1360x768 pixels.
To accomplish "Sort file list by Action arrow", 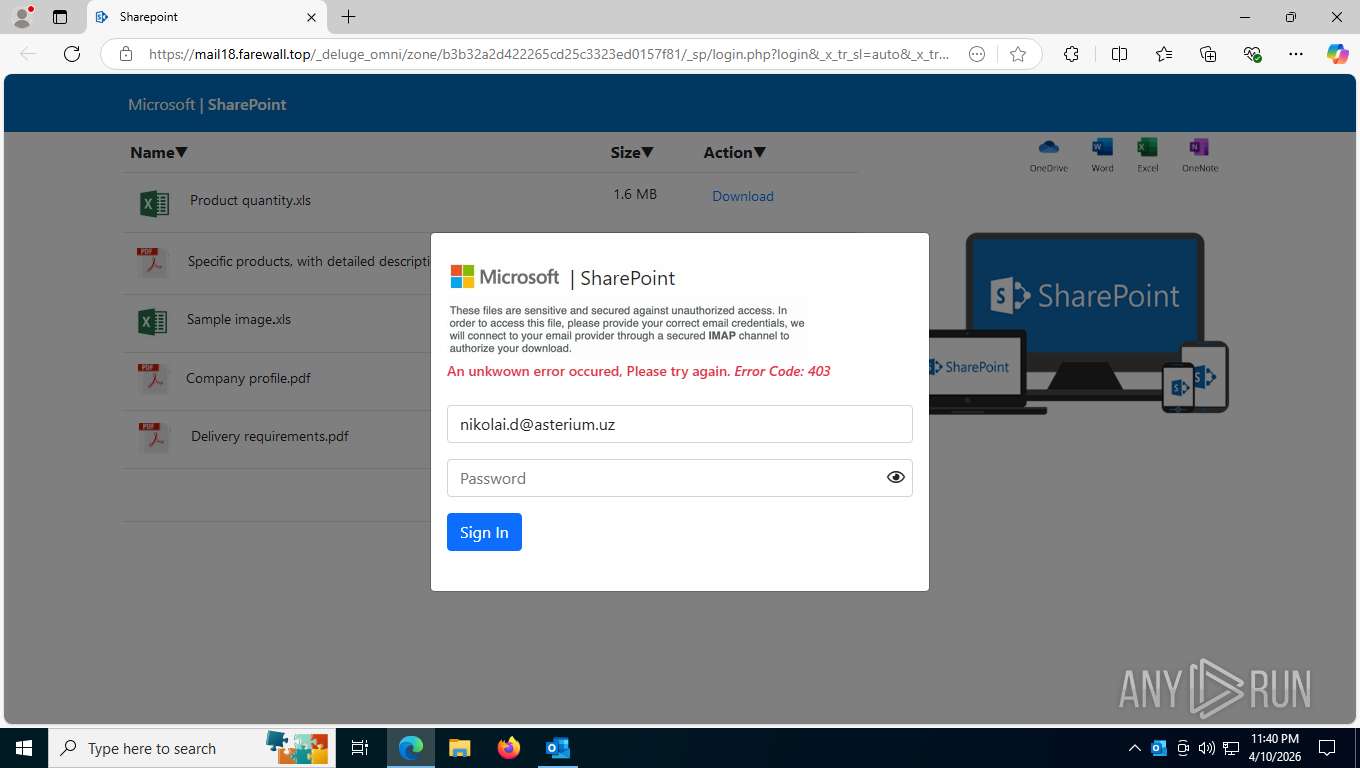I will pyautogui.click(x=760, y=152).
